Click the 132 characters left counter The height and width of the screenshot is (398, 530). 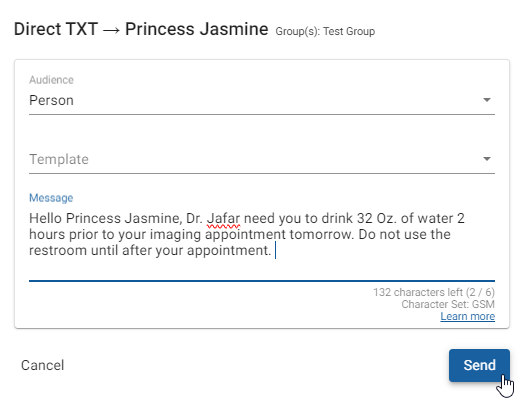tap(434, 292)
